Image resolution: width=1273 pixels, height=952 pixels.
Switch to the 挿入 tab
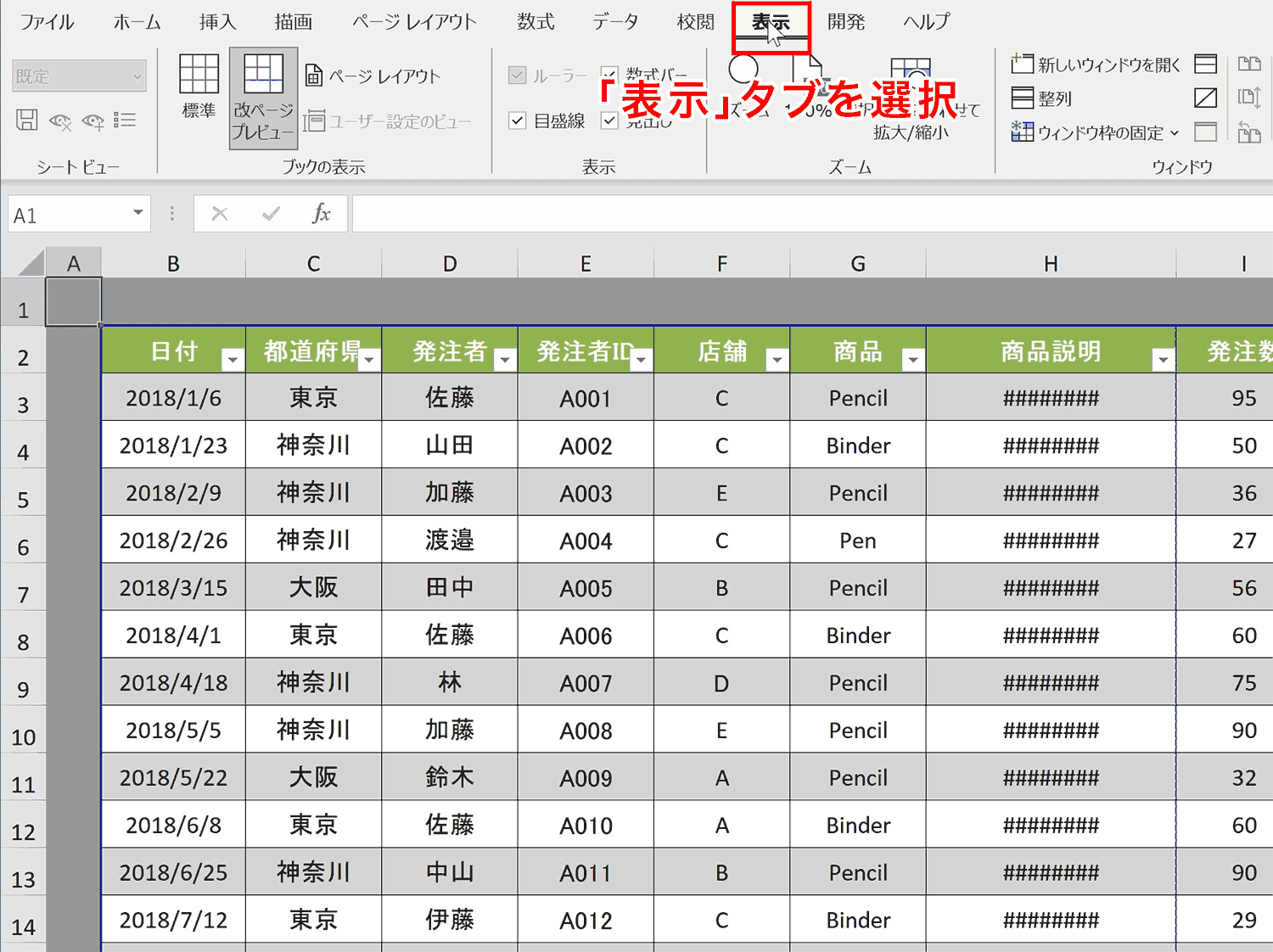[x=217, y=22]
